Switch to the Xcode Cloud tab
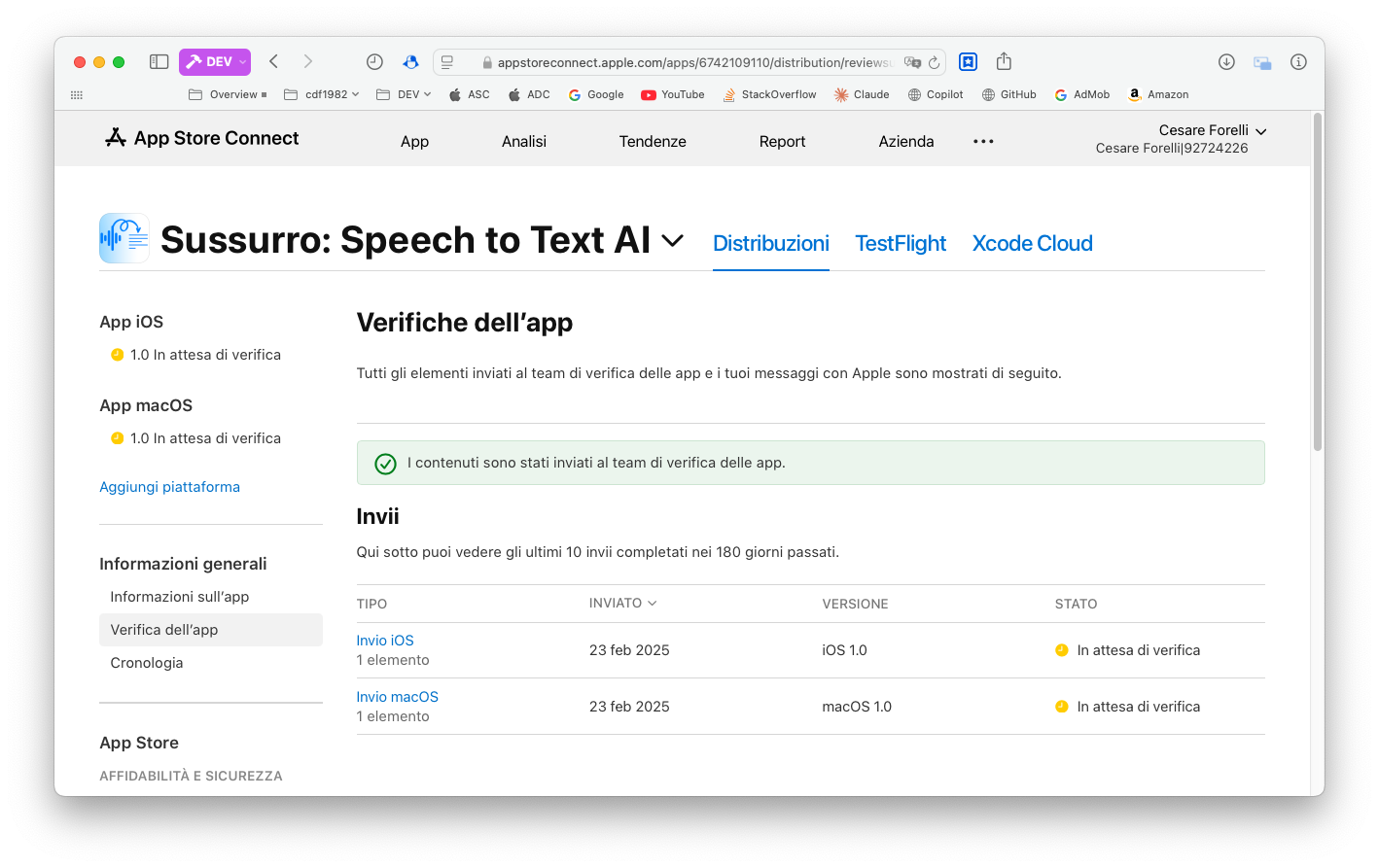Screen dimensions: 1379x868 click(x=1033, y=244)
